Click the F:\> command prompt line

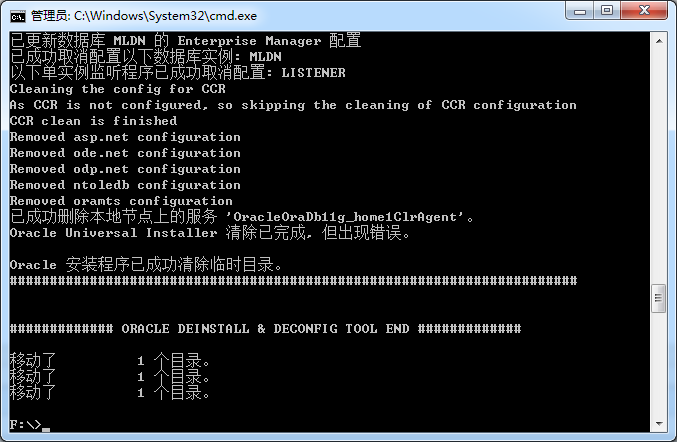(x=25, y=424)
